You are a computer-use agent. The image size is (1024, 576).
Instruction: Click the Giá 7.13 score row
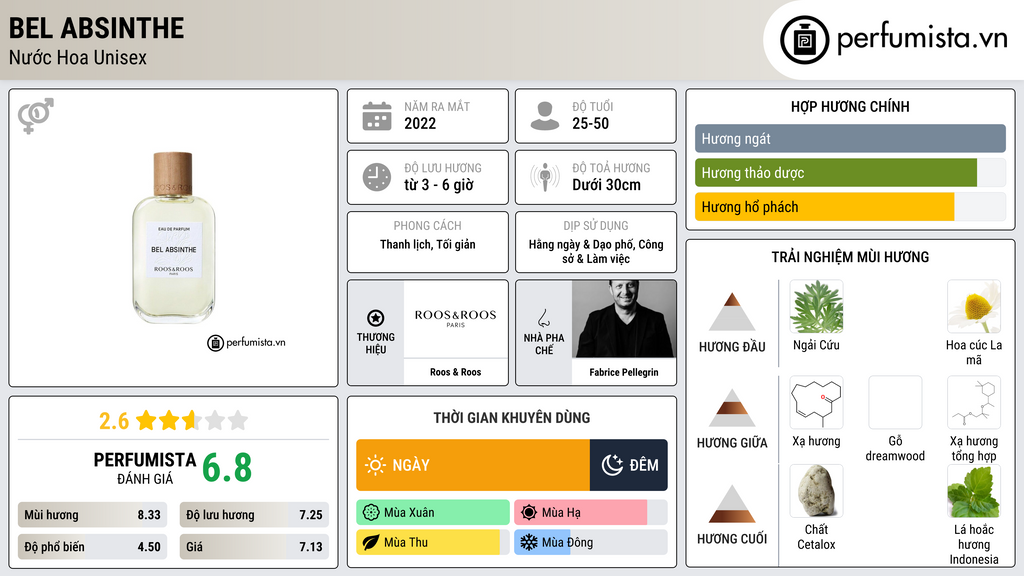pyautogui.click(x=254, y=547)
